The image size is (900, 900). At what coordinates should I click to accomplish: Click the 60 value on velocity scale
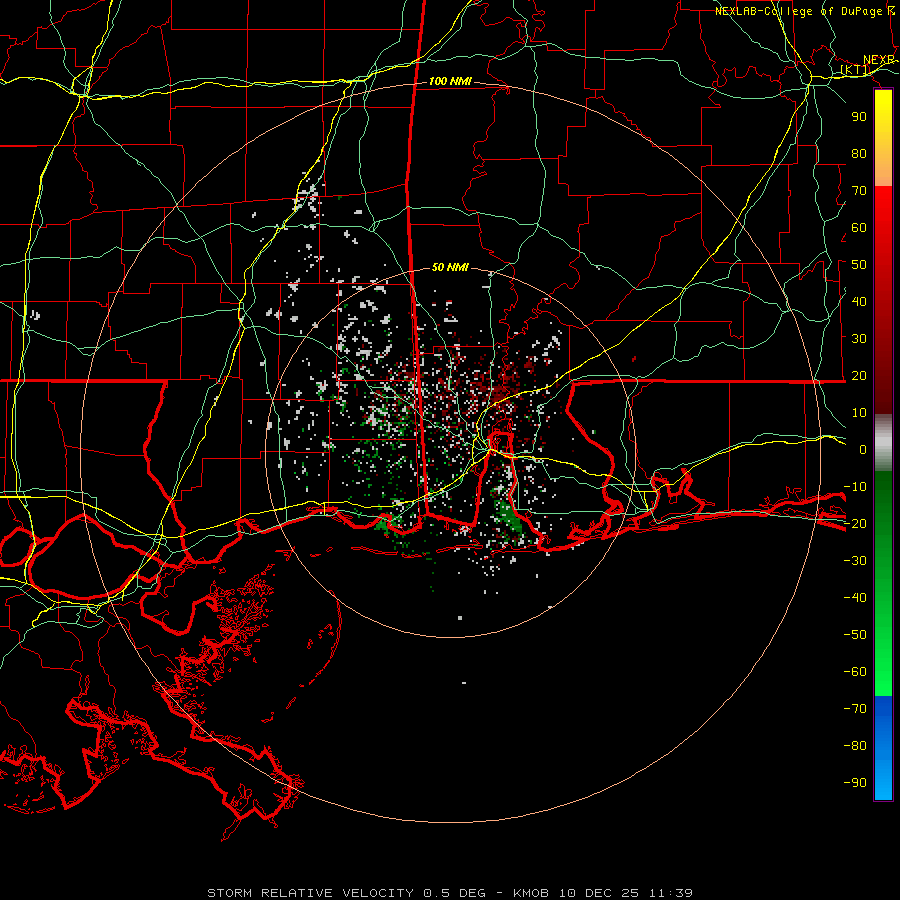click(x=859, y=227)
